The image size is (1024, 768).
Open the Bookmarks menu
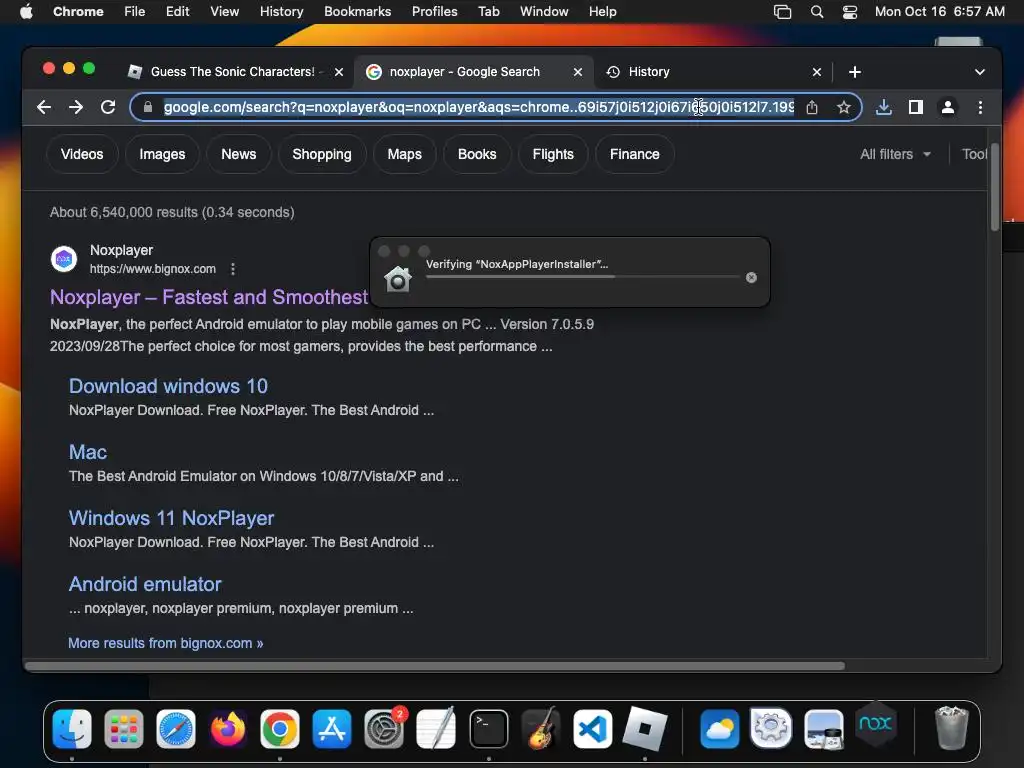(x=357, y=12)
